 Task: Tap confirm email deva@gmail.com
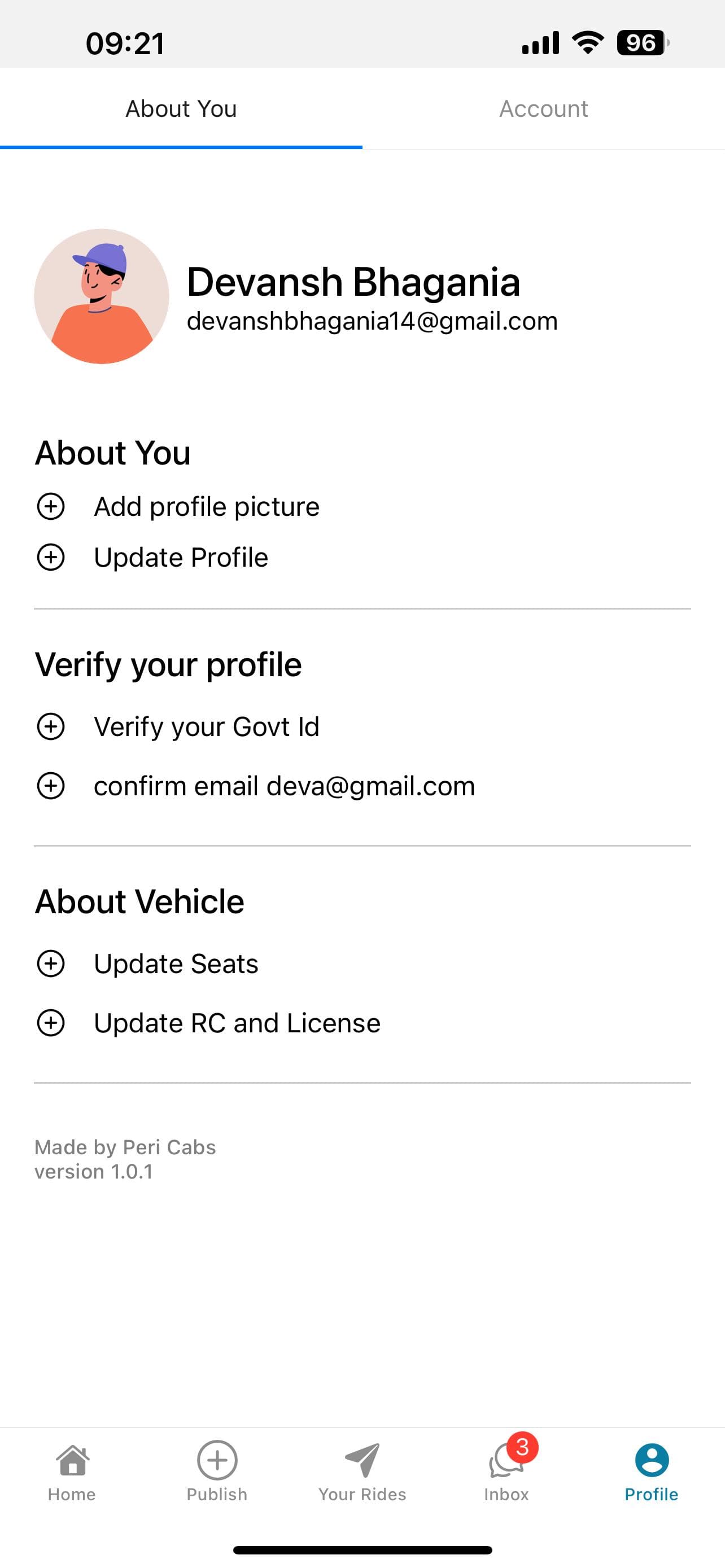point(284,786)
